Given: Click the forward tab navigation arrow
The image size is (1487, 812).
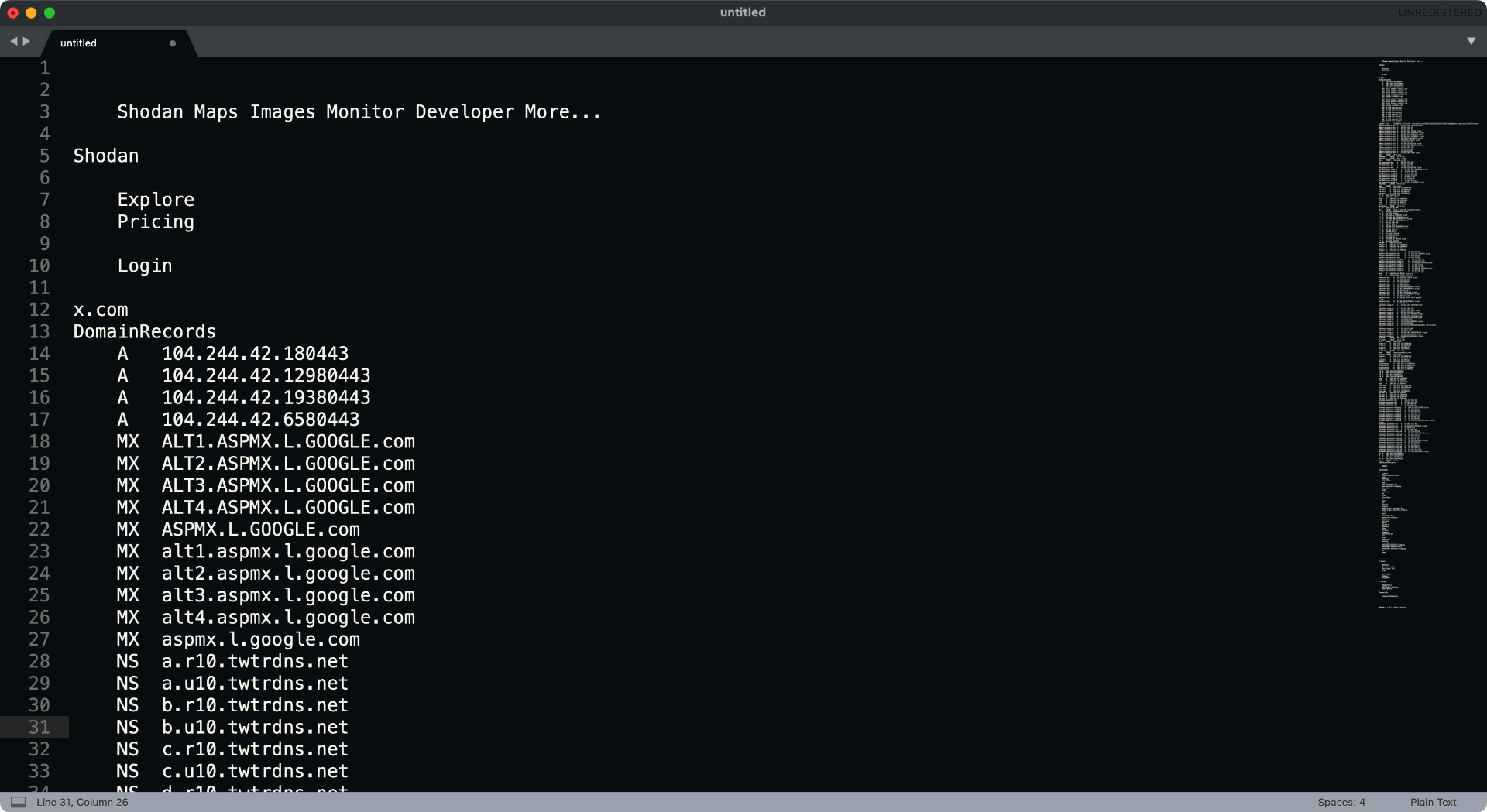Looking at the screenshot, I should click(x=26, y=41).
